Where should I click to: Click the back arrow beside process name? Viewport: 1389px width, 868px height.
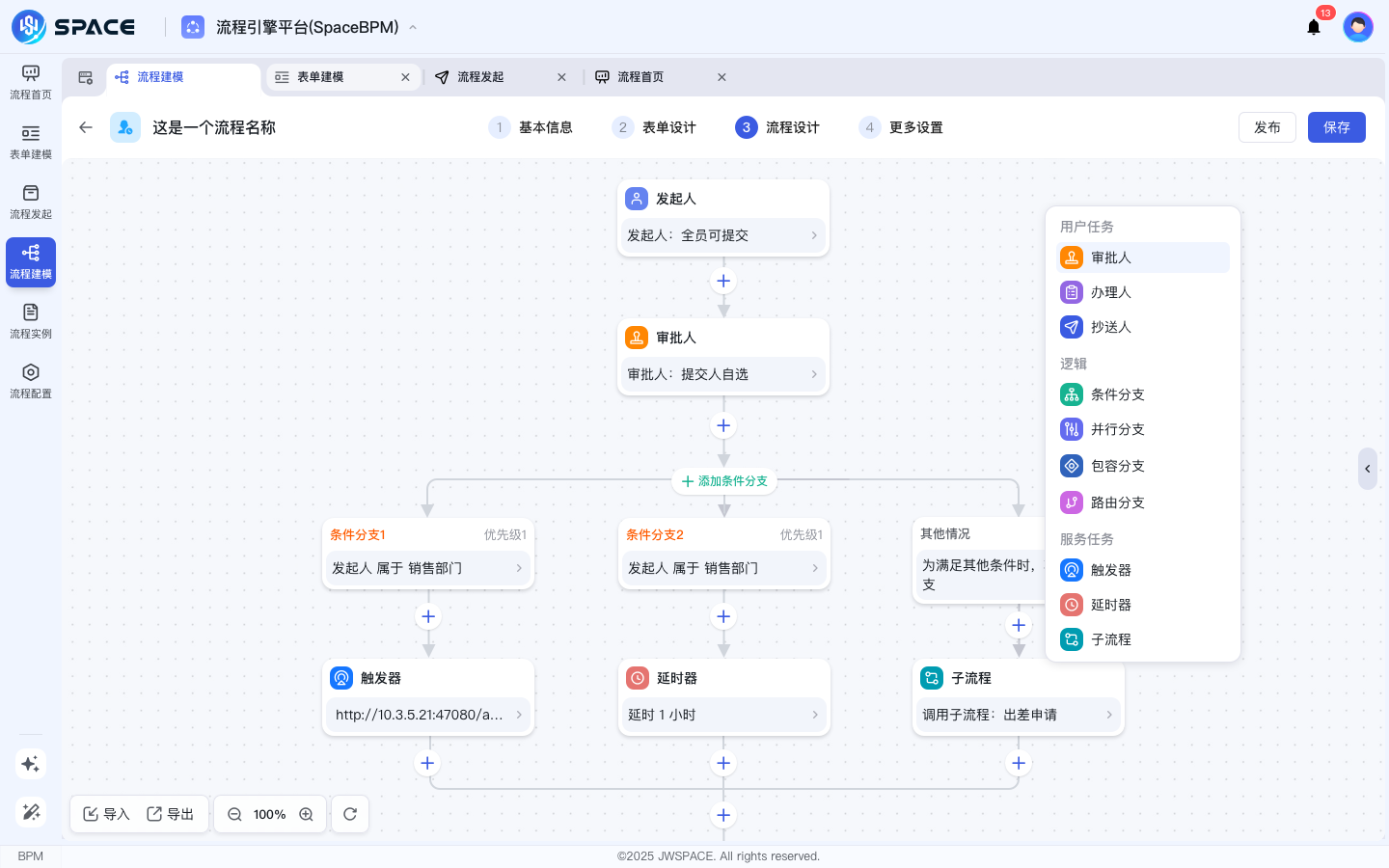86,127
